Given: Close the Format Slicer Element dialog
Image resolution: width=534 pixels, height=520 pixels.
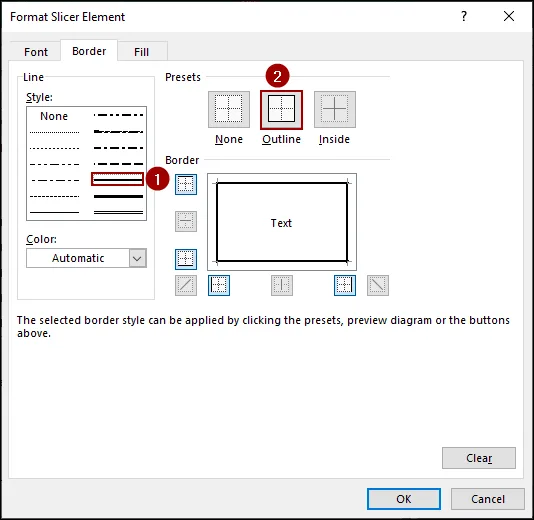Looking at the screenshot, I should (509, 16).
